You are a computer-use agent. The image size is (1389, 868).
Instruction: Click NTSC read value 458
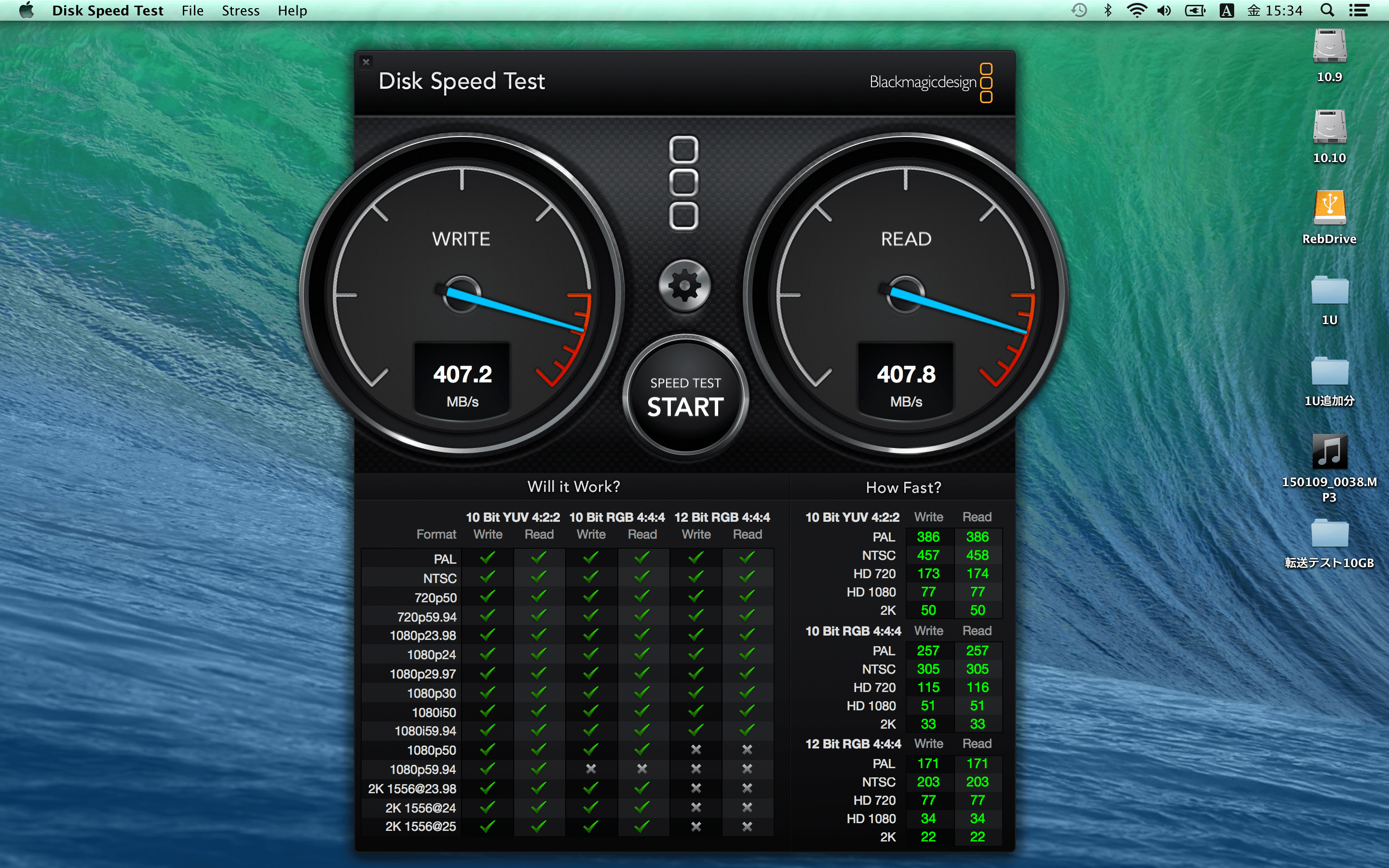click(977, 555)
